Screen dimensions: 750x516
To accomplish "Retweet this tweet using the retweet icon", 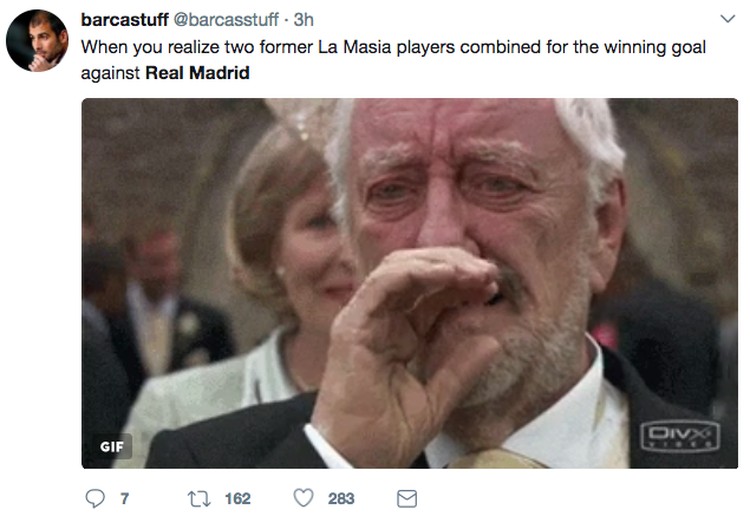I will coord(198,498).
